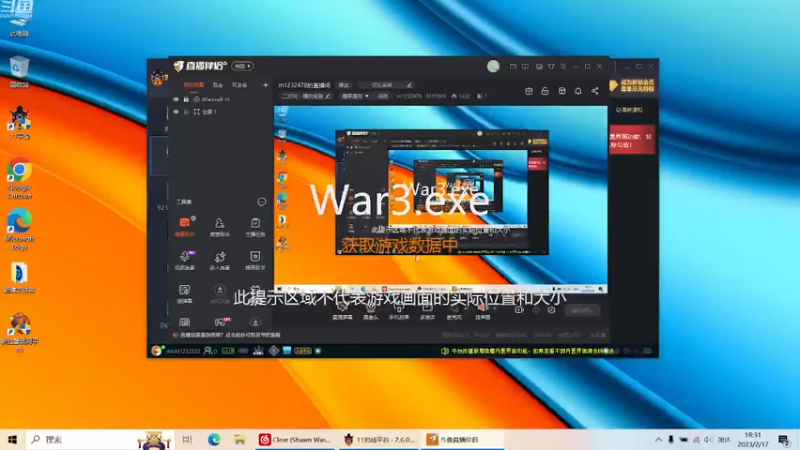Open the first tool in bottom toolbox row
This screenshot has height=450, width=800.
point(185,322)
